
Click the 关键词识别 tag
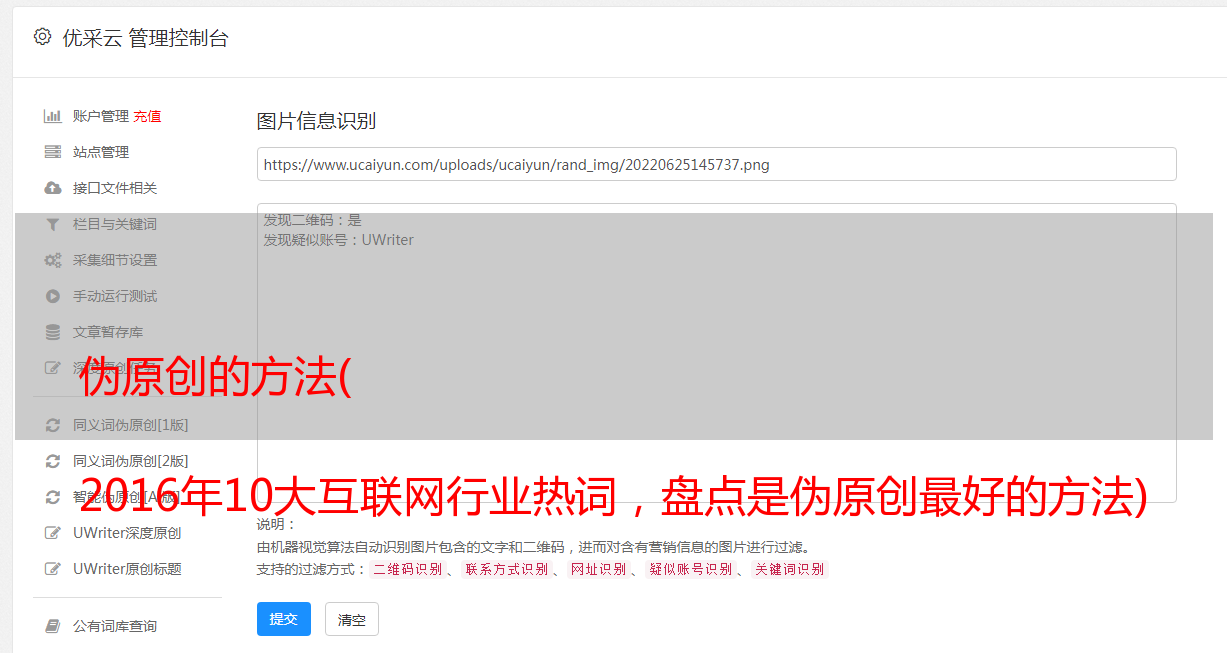click(x=790, y=569)
